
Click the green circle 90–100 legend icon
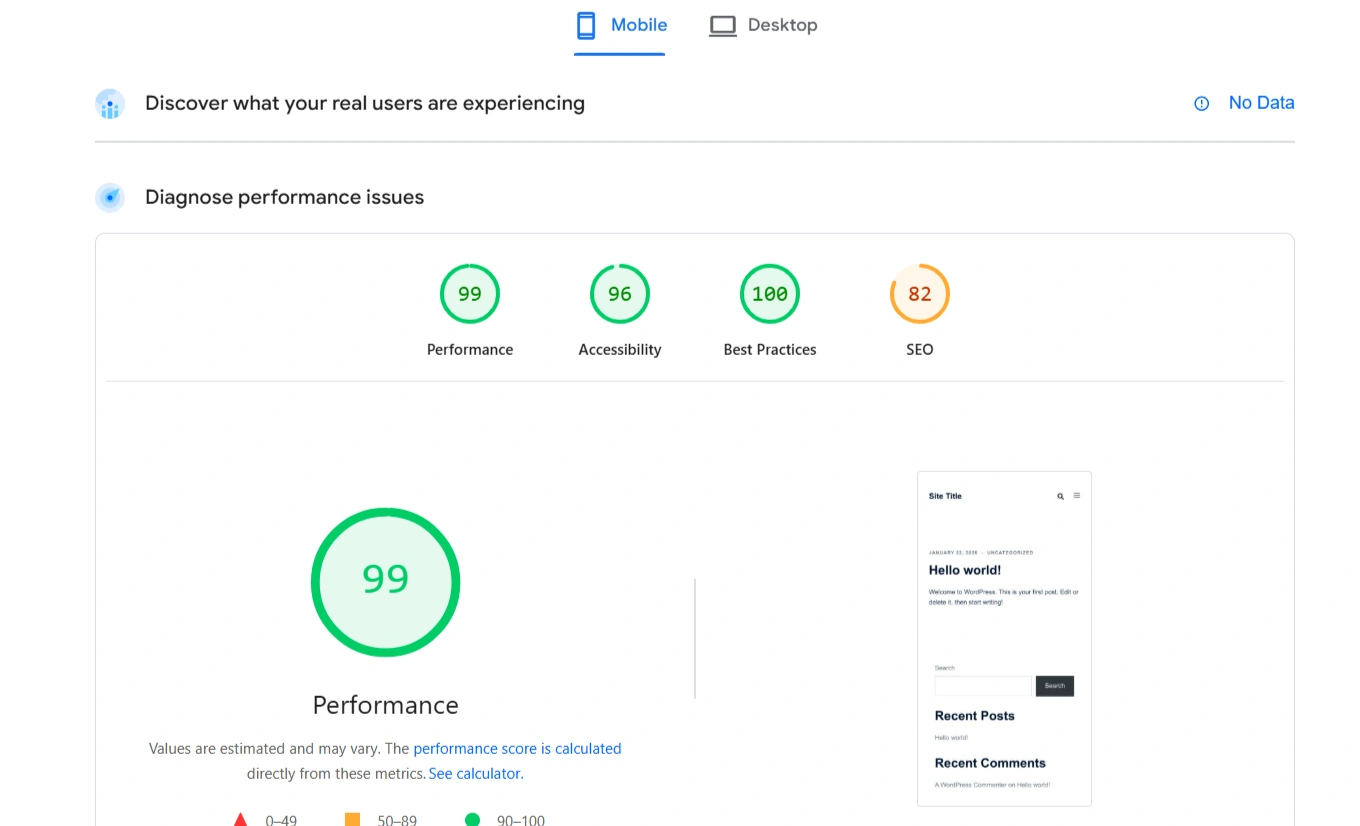pos(472,820)
